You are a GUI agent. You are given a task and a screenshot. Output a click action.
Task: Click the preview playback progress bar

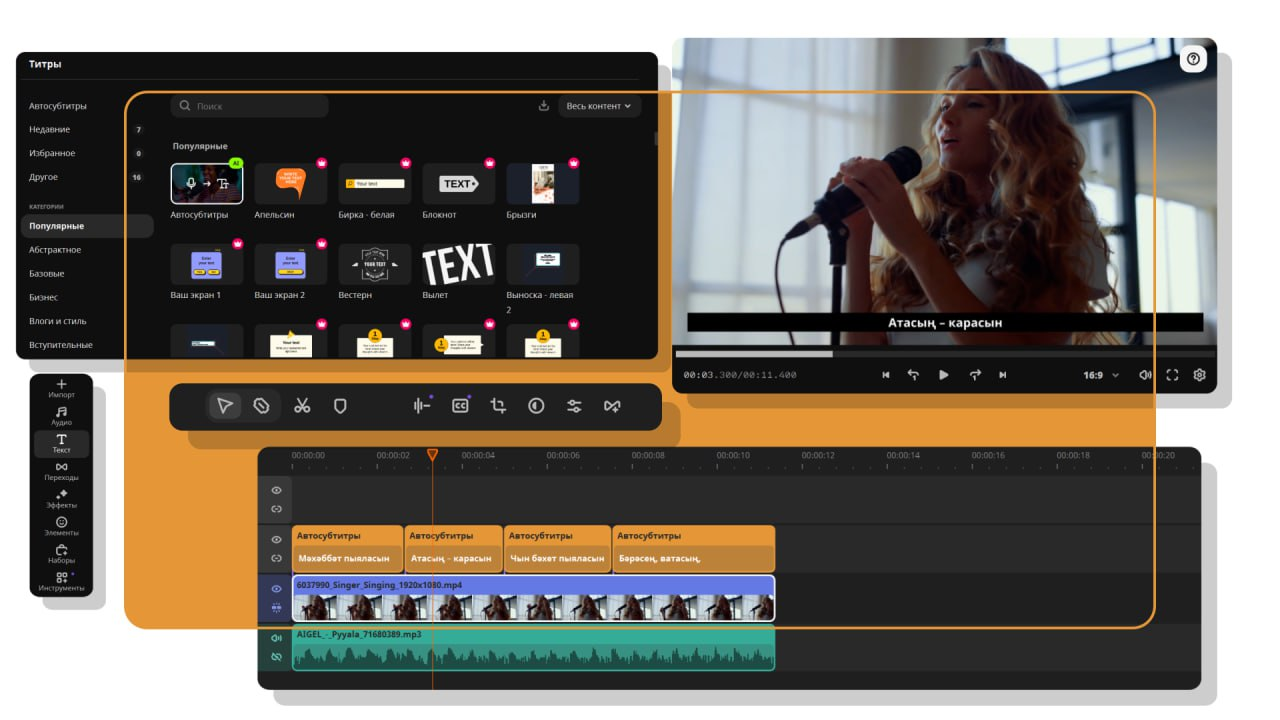point(944,353)
